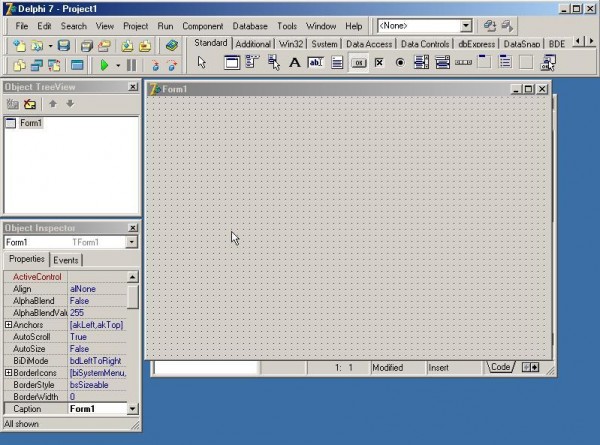Viewport: 600px width, 445px height.
Task: Select the Label component (letter A)
Action: pyautogui.click(x=295, y=62)
